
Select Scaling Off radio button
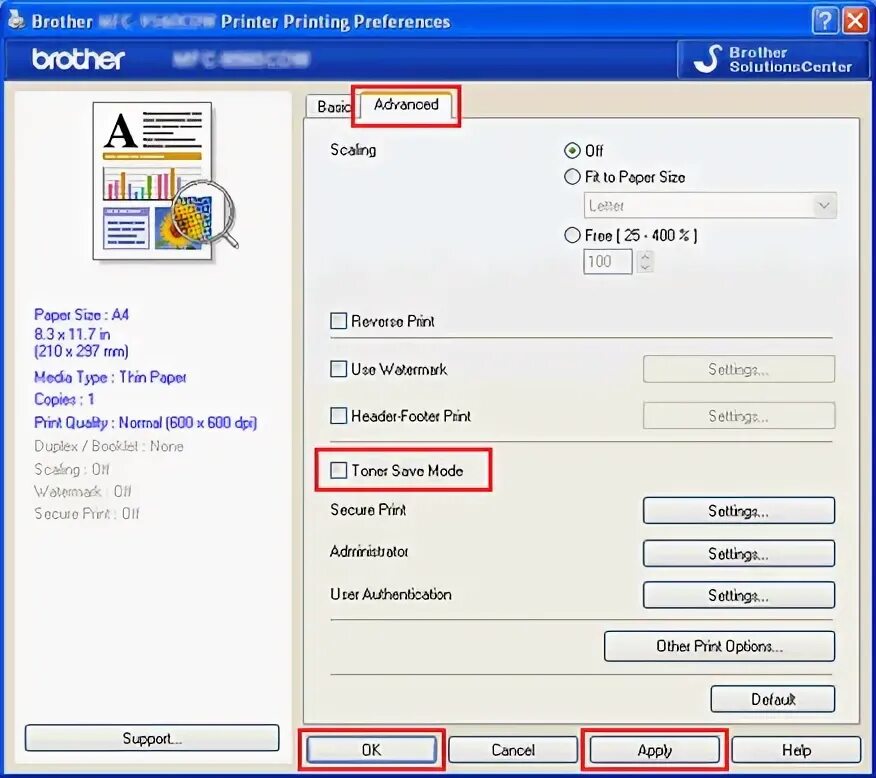(572, 151)
